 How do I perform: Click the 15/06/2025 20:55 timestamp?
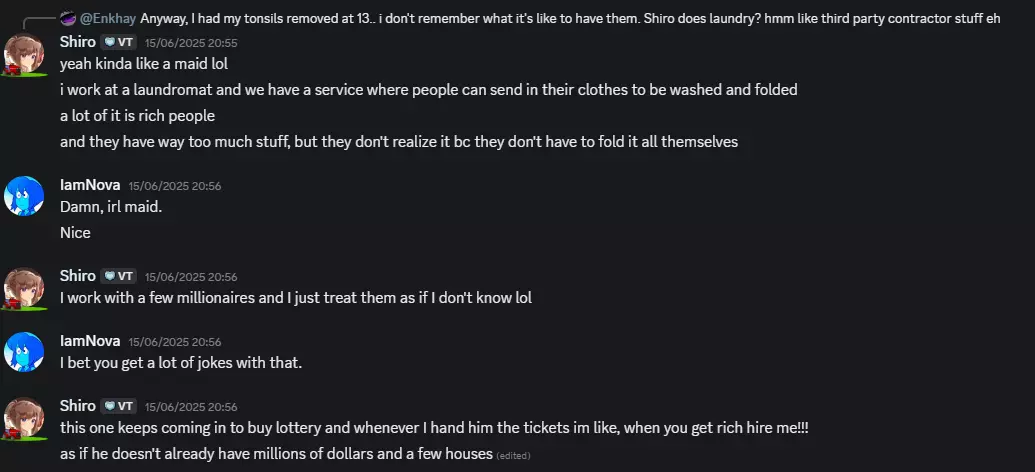(x=191, y=43)
